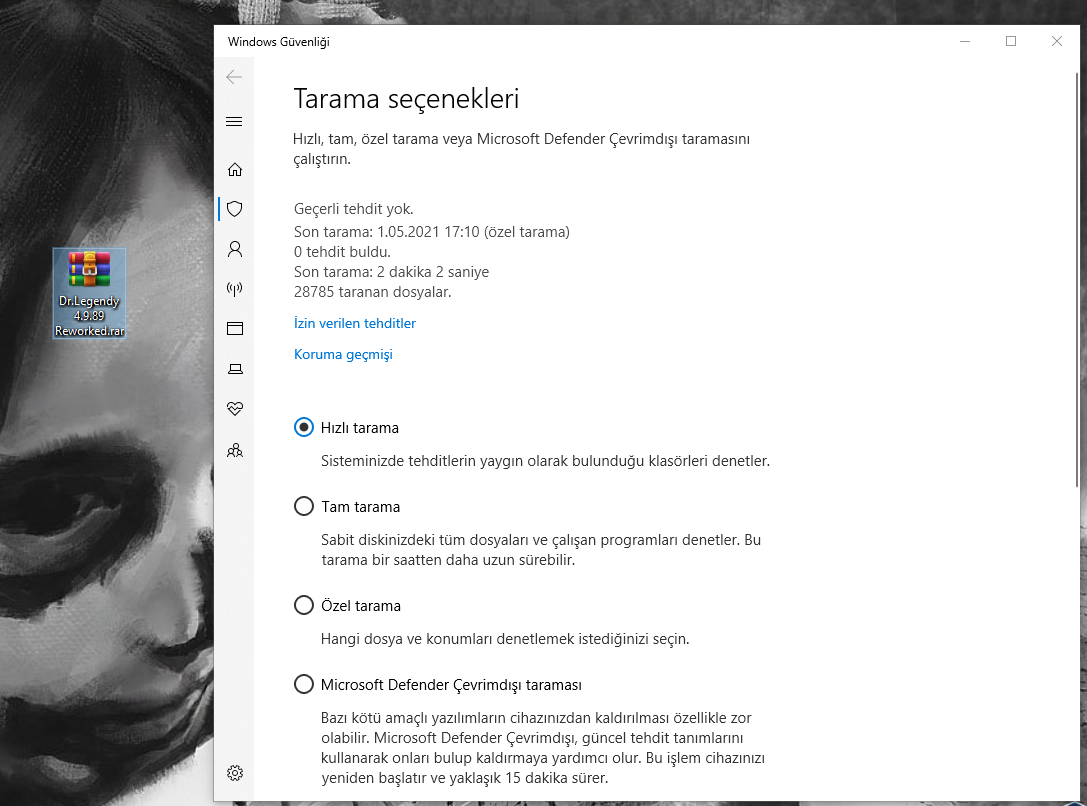Click the back arrow in Windows Güvenliği
Screen dimensions: 1087x806
coord(234,77)
